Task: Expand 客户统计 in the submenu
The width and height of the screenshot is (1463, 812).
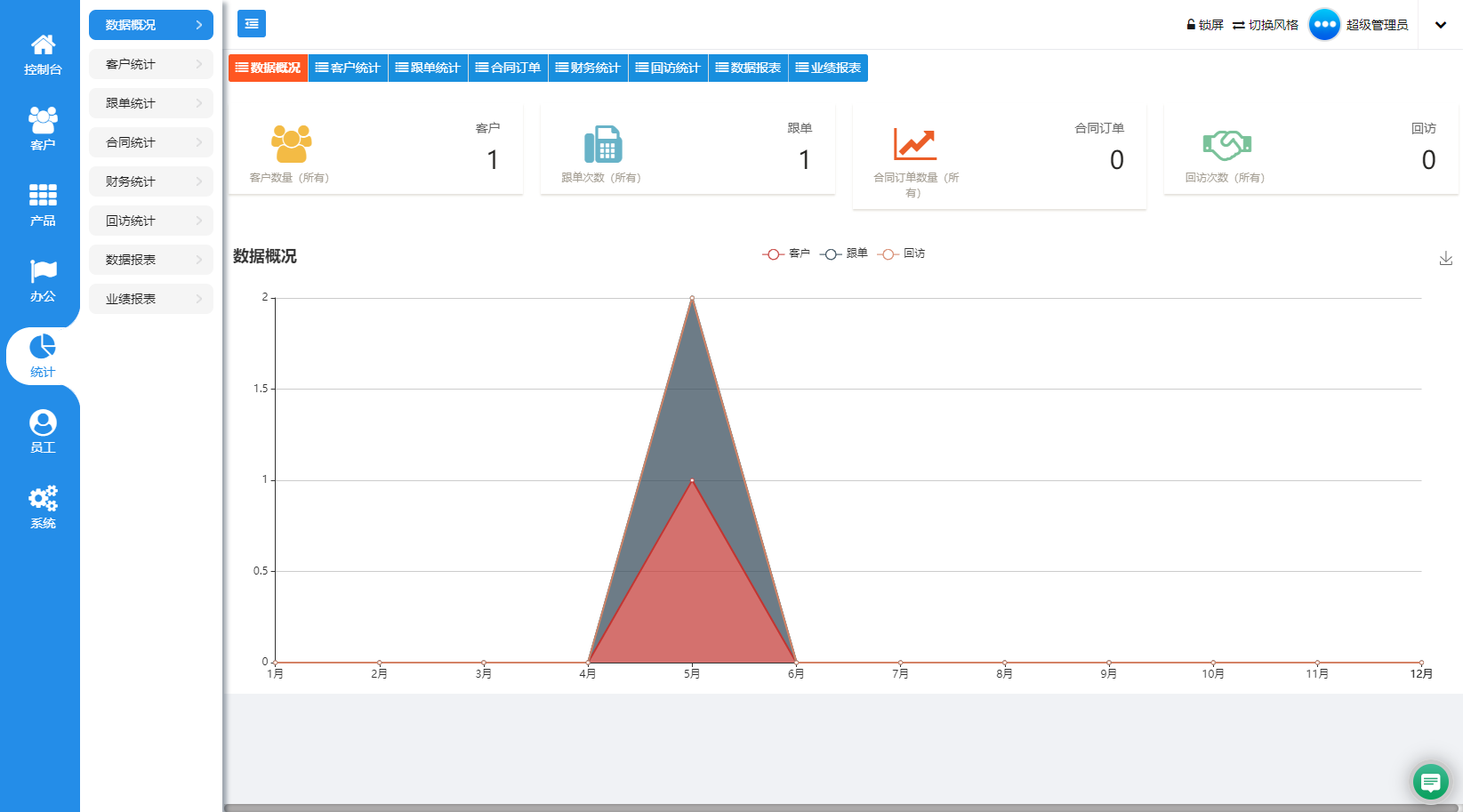Action: (151, 64)
